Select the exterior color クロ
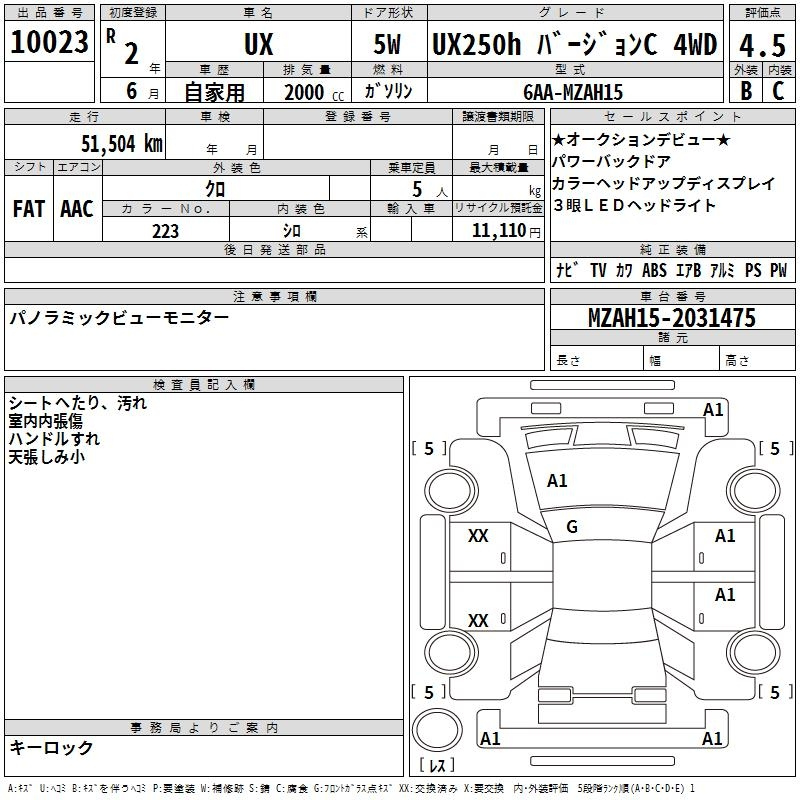This screenshot has height=800, width=800. tap(215, 189)
